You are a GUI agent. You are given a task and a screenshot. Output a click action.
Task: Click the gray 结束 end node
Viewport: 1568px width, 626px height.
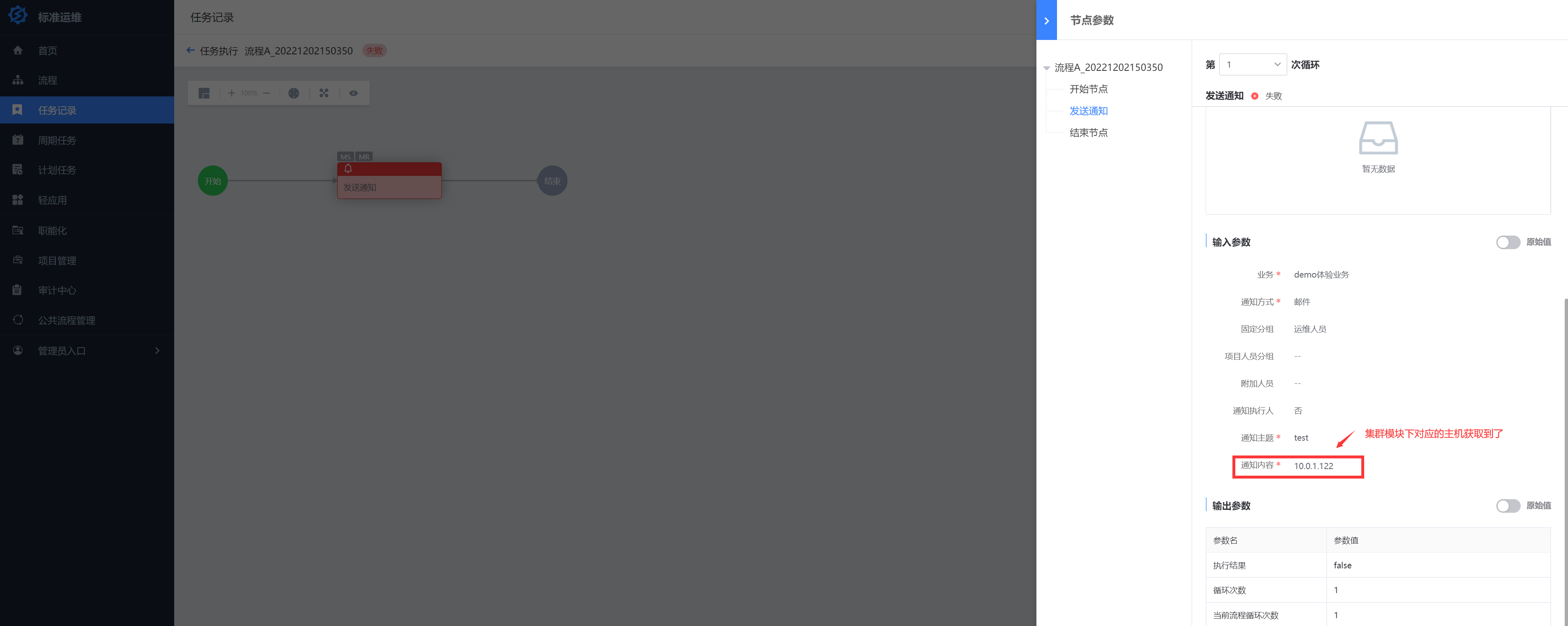point(552,181)
